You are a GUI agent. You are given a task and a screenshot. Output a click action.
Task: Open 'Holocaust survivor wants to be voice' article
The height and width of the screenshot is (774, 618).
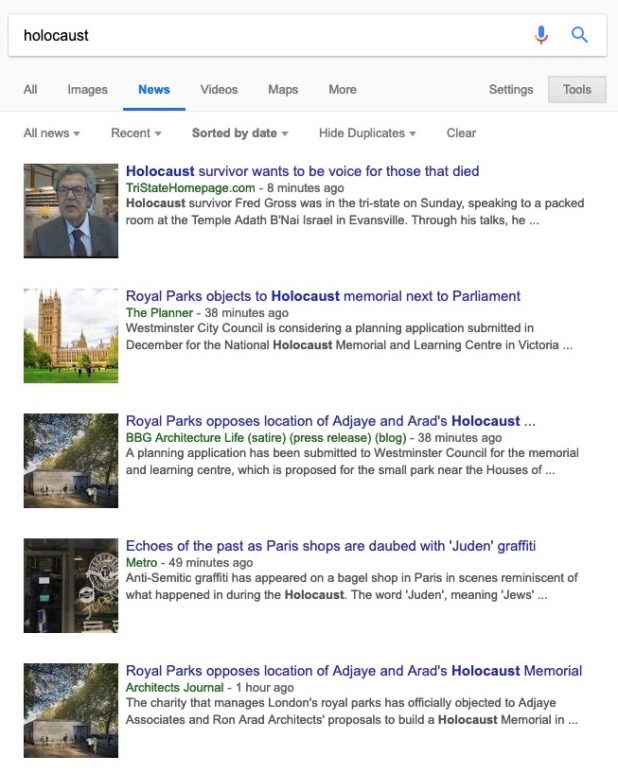[x=303, y=171]
